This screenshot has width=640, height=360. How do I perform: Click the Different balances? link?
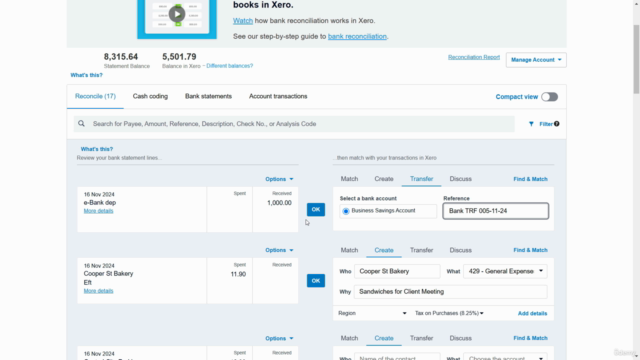click(229, 66)
